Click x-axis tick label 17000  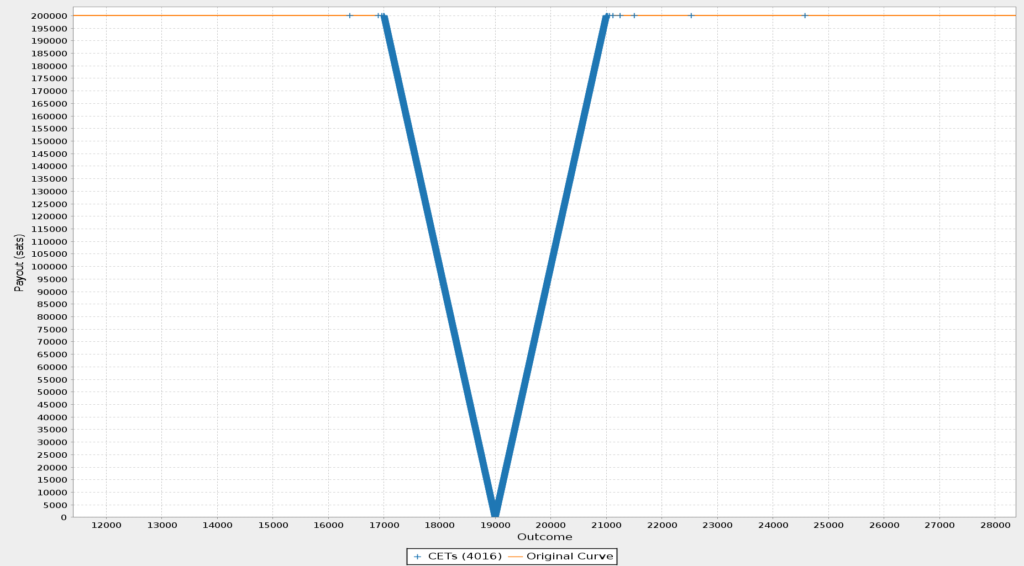pos(384,525)
